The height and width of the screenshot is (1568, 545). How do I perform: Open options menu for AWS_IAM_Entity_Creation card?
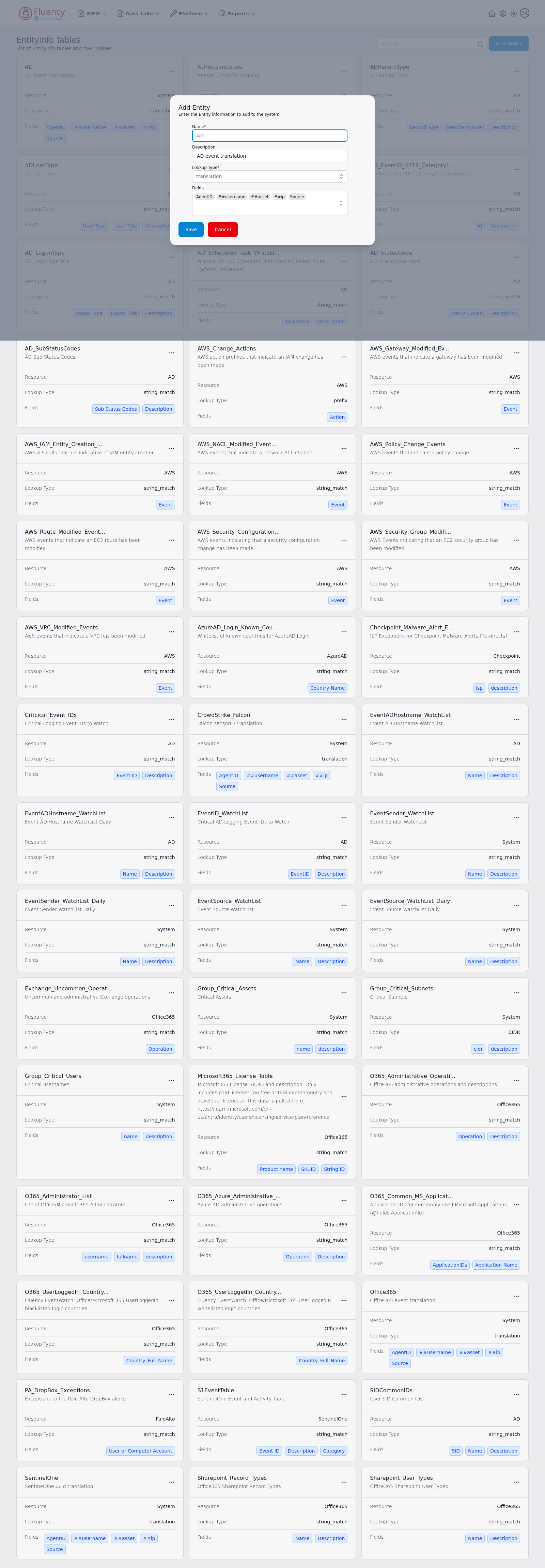pyautogui.click(x=172, y=449)
